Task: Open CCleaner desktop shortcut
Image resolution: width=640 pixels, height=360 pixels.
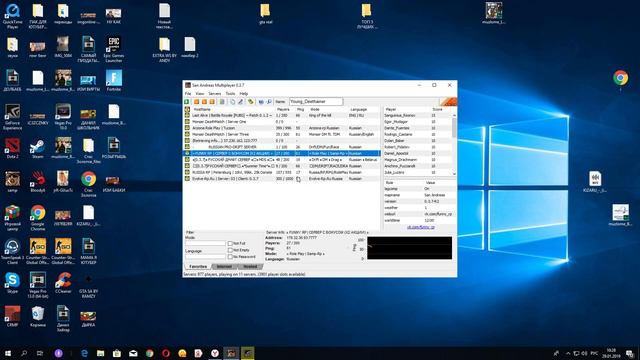Action: pos(63,283)
